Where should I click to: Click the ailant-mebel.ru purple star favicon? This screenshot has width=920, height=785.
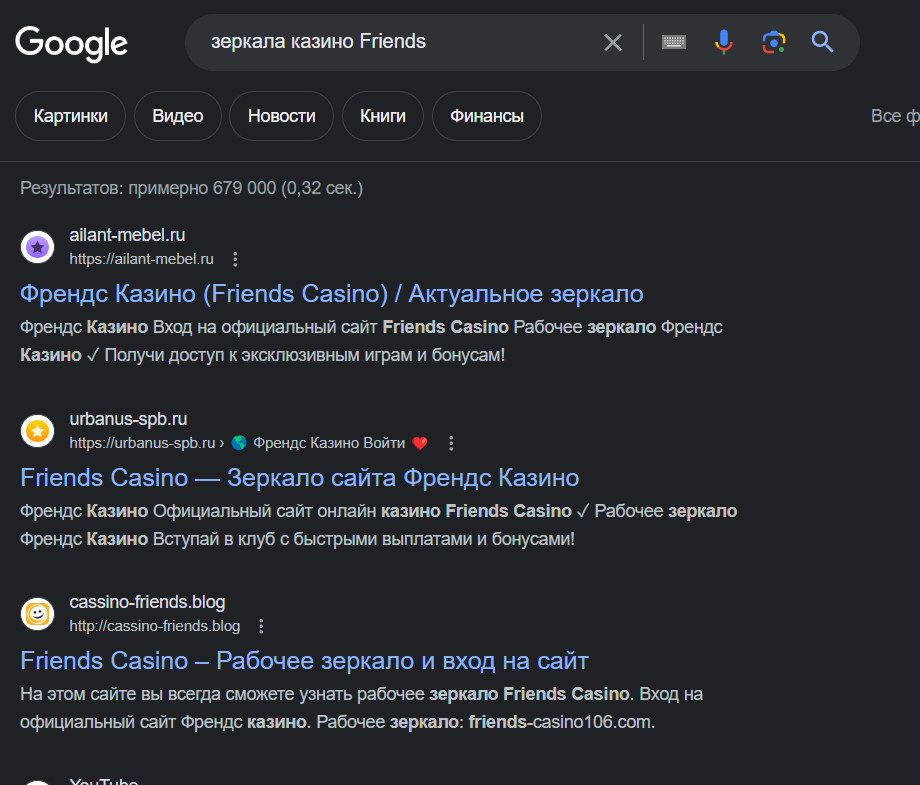point(38,247)
